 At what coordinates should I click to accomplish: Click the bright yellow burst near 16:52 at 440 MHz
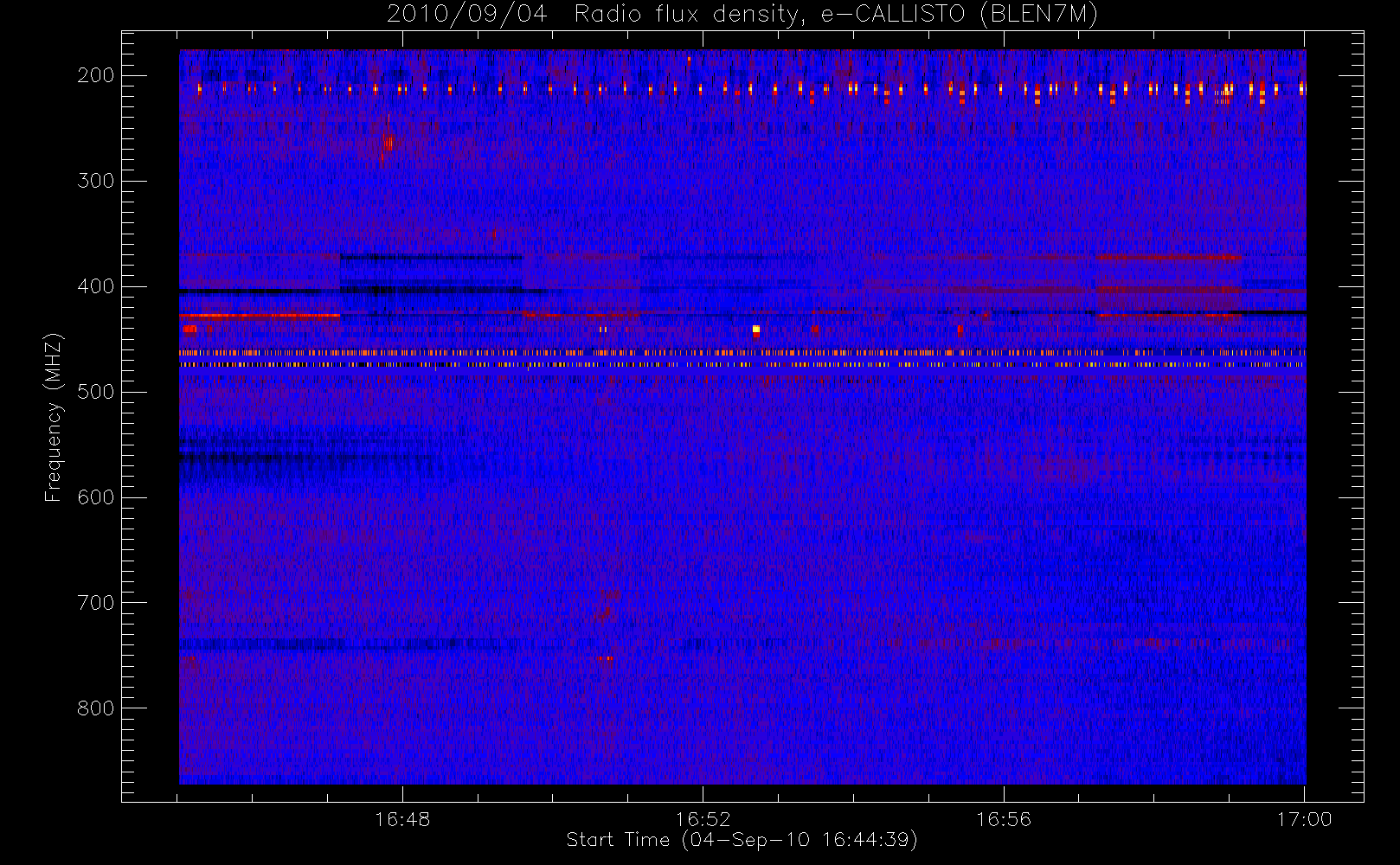point(756,330)
